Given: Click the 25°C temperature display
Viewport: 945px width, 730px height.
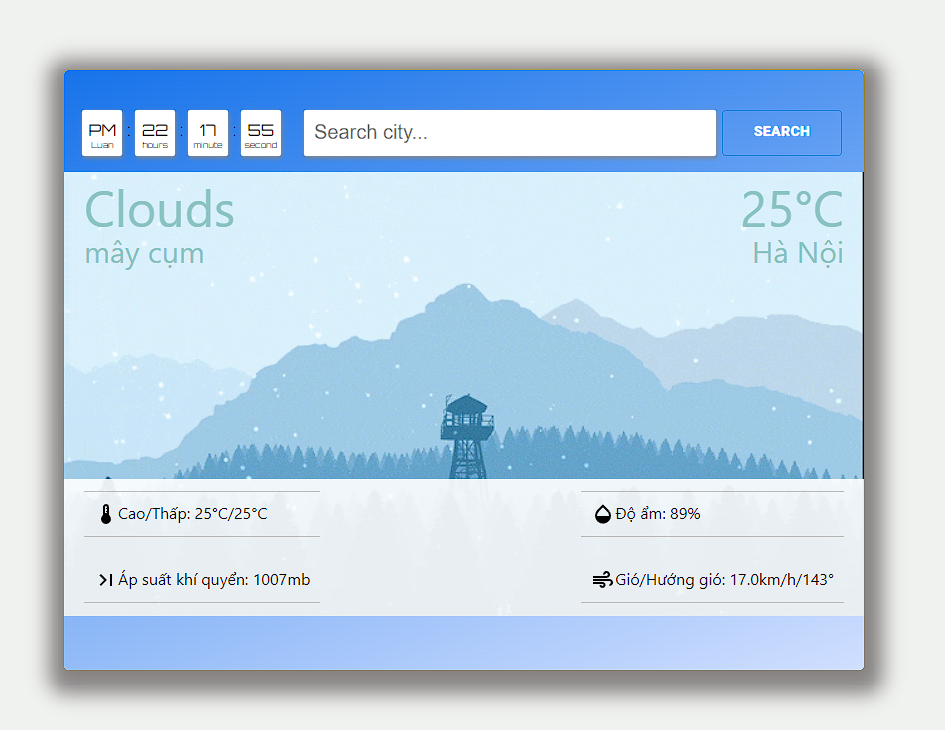Looking at the screenshot, I should tap(790, 210).
